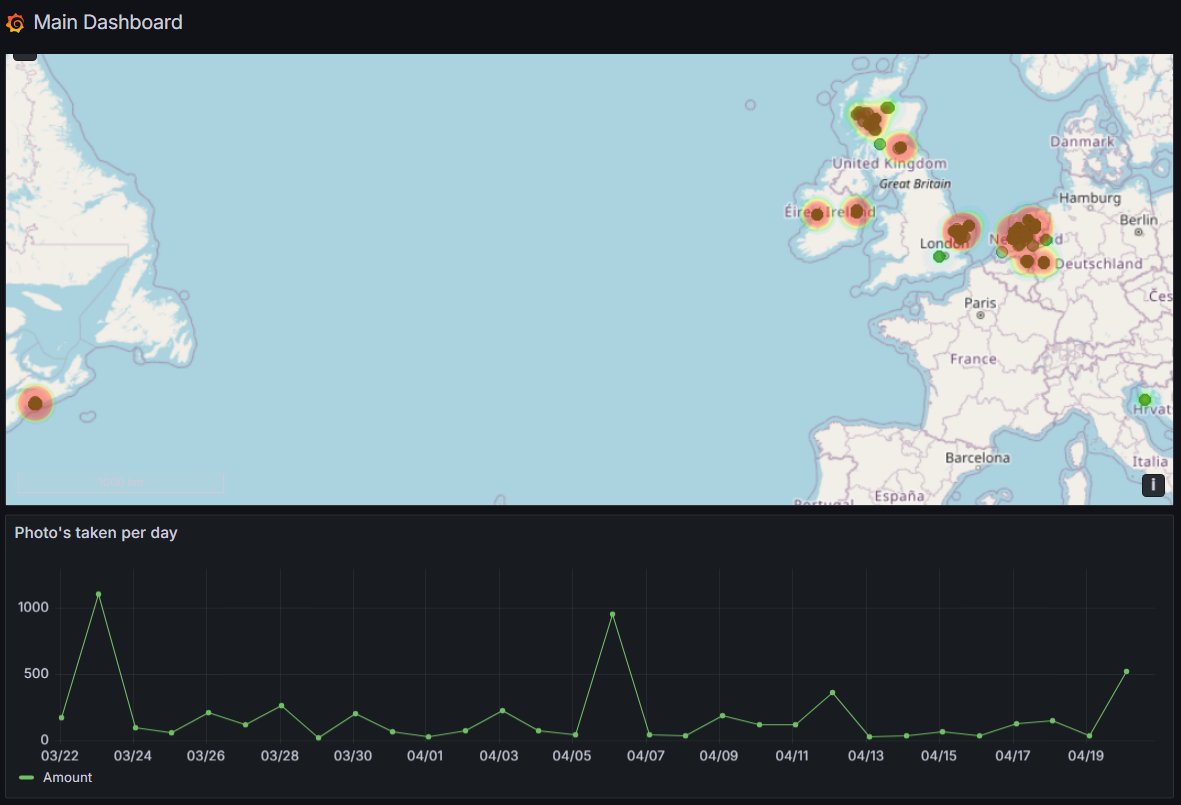The height and width of the screenshot is (805, 1181).
Task: Open the map attribution info button
Action: [x=1153, y=485]
